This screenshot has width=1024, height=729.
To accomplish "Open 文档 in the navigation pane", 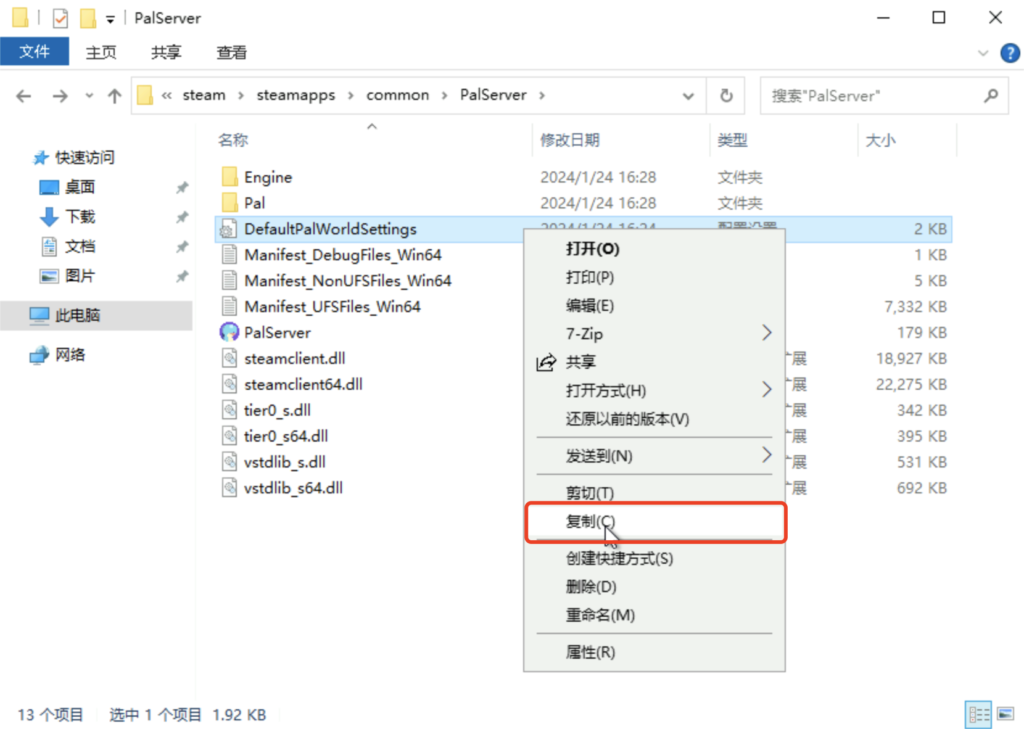I will [80, 246].
